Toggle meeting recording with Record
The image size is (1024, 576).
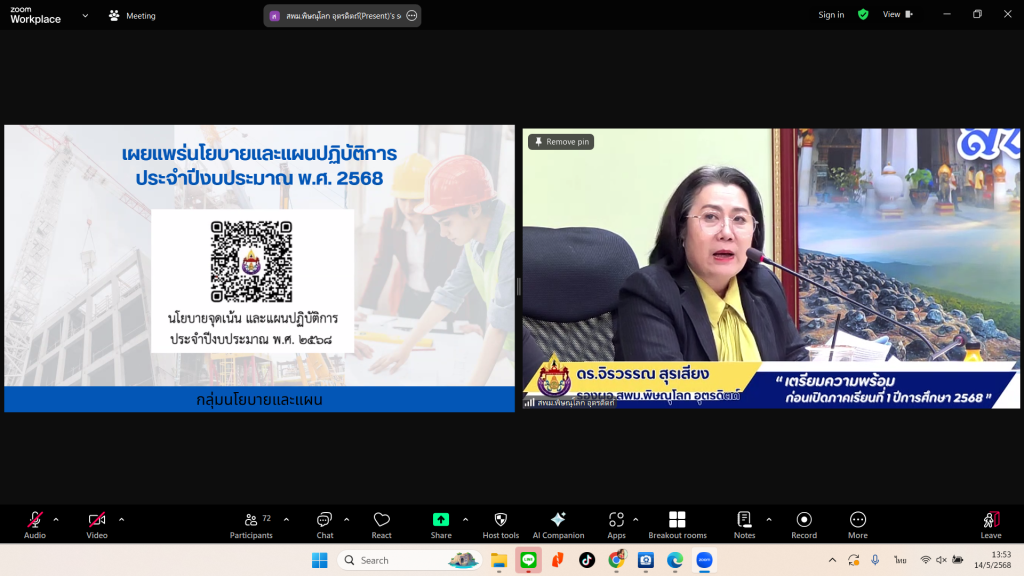click(804, 524)
